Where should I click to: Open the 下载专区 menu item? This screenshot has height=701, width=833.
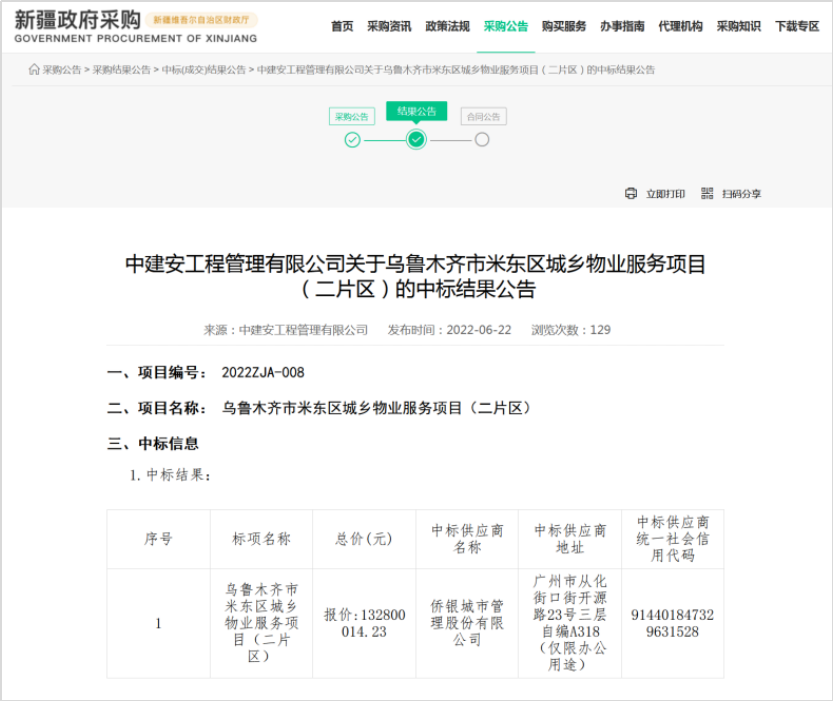[797, 27]
